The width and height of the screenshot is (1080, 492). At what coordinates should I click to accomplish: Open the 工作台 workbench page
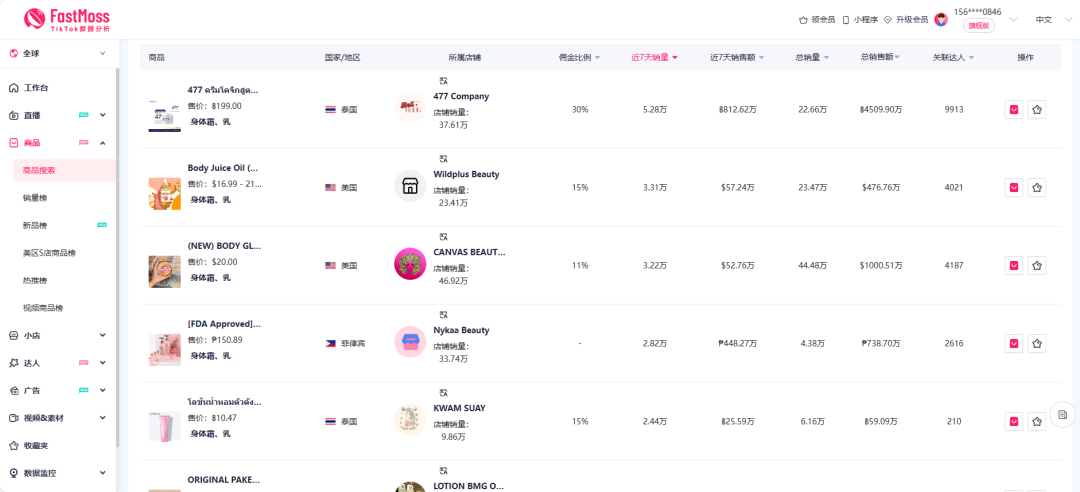tap(36, 88)
